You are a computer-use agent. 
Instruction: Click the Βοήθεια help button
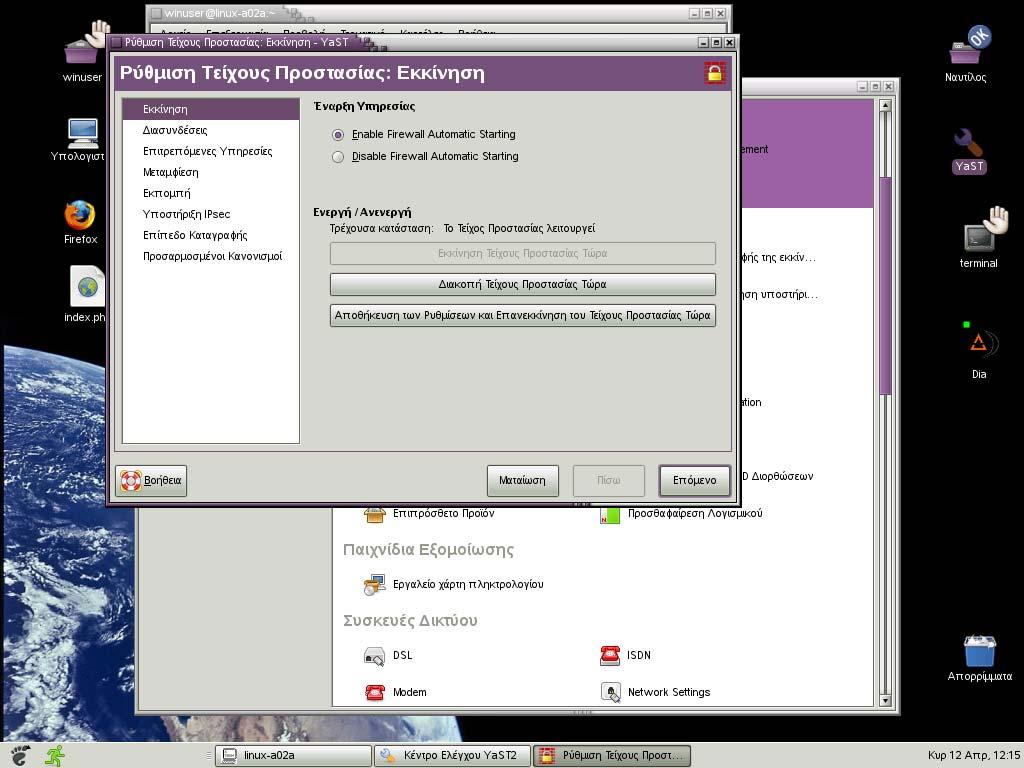coord(152,480)
